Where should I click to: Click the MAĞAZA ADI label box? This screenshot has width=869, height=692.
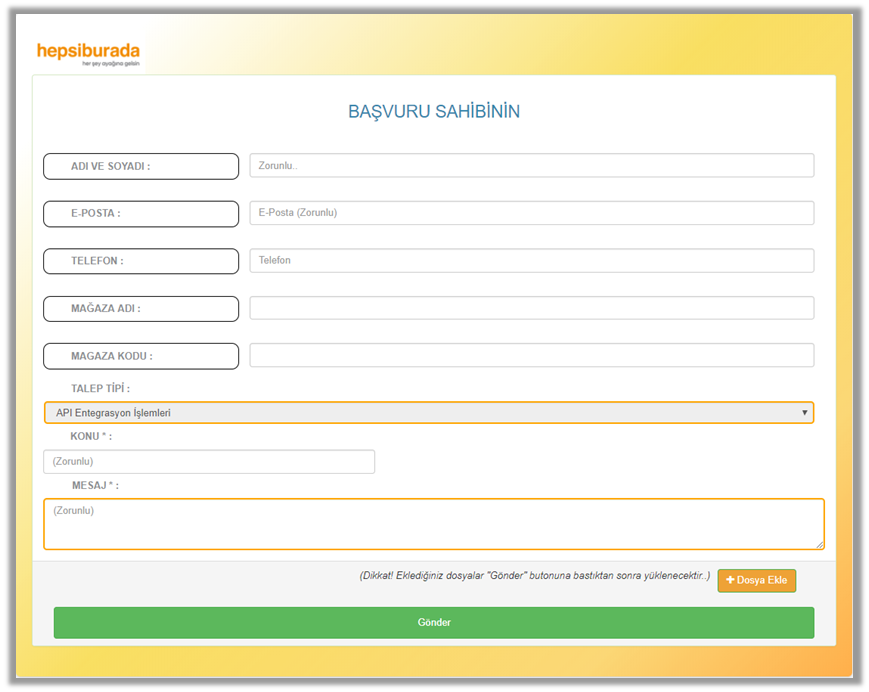click(x=141, y=309)
